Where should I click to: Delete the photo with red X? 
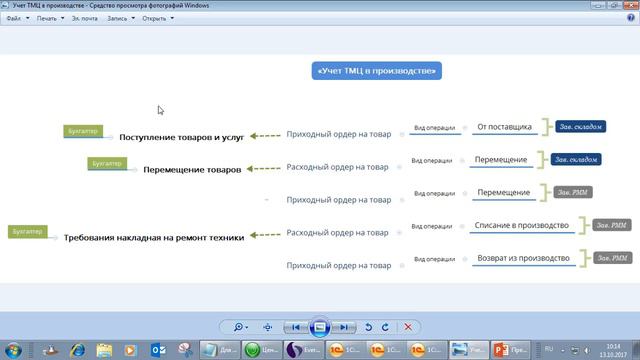point(408,327)
